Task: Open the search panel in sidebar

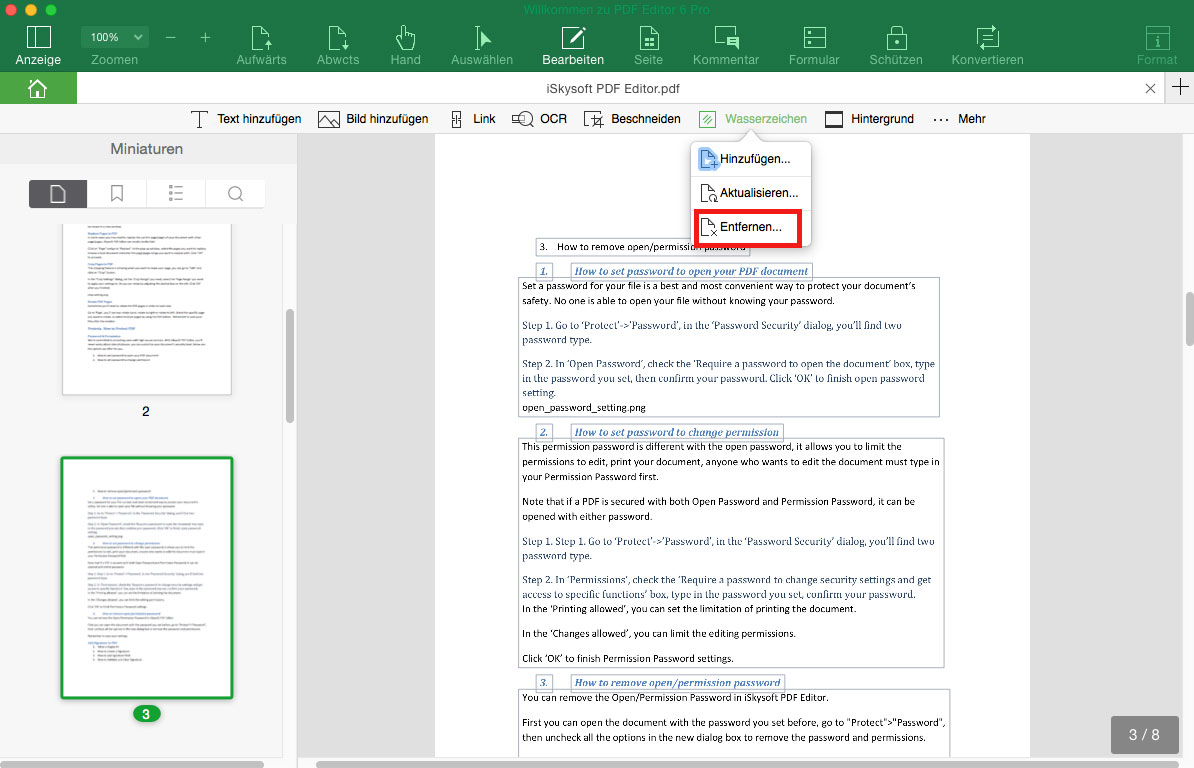Action: [235, 193]
